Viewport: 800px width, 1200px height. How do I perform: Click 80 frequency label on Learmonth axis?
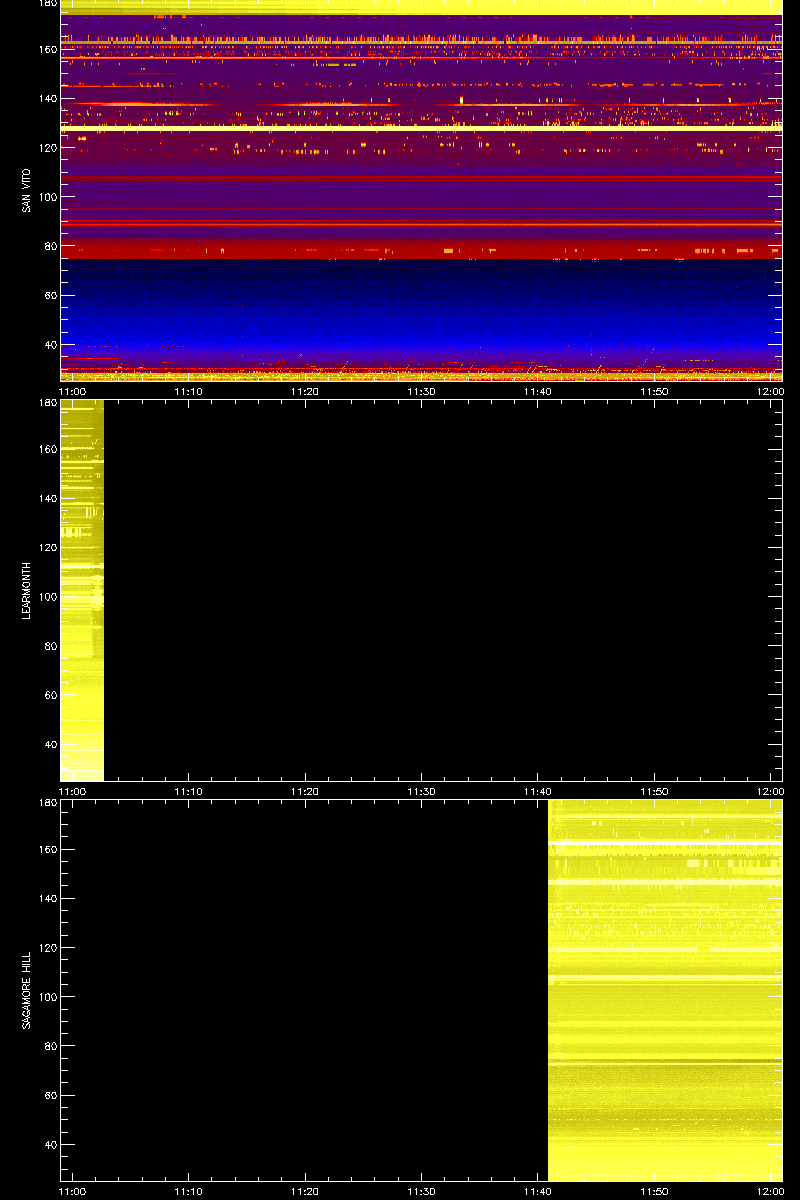click(x=50, y=646)
